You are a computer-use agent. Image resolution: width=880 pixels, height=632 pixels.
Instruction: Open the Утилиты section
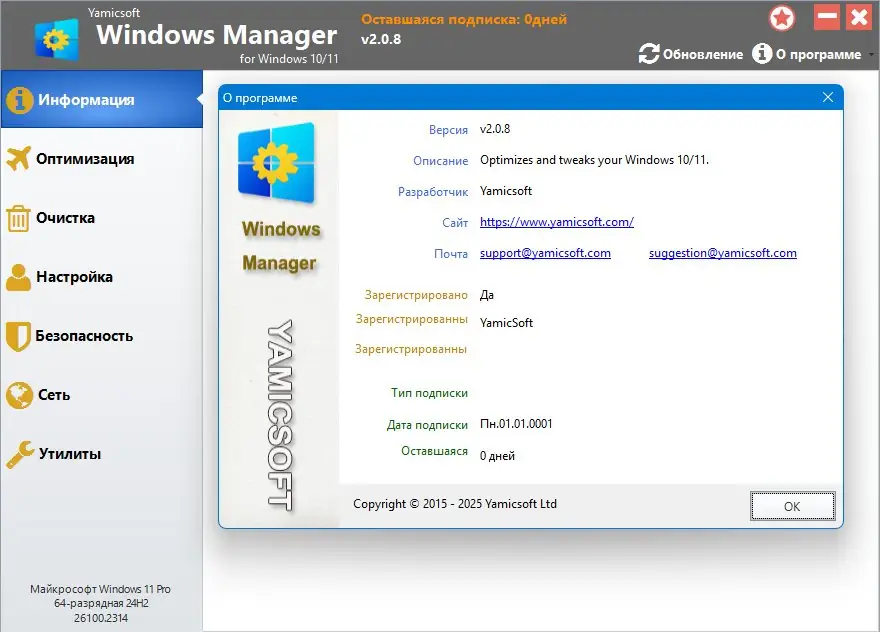(x=102, y=454)
